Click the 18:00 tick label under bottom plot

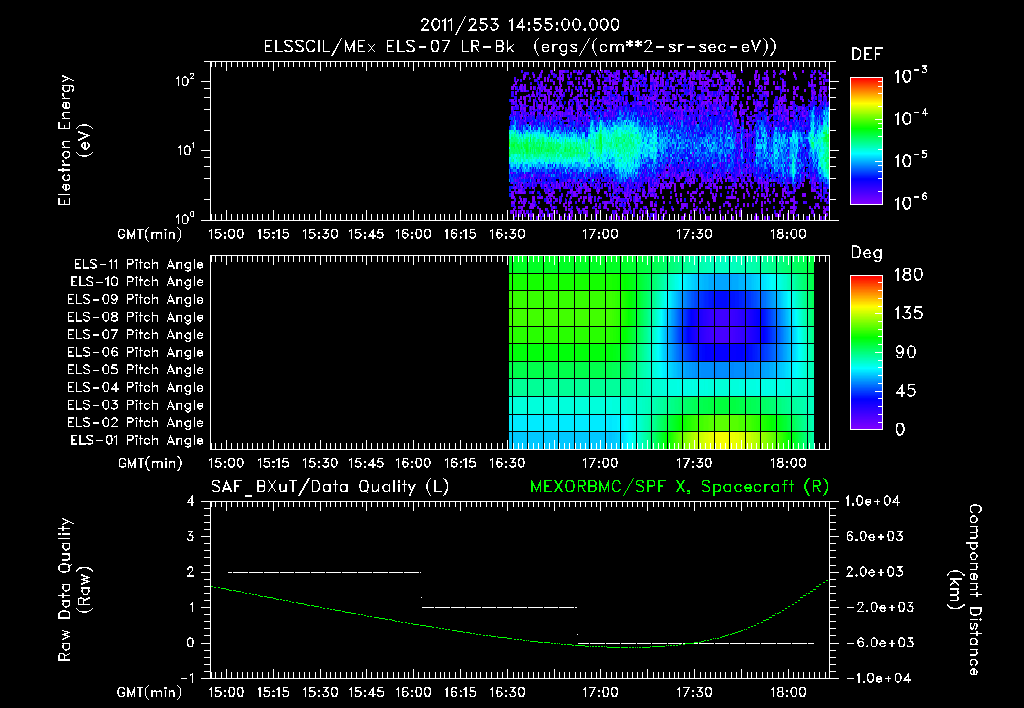(x=788, y=692)
